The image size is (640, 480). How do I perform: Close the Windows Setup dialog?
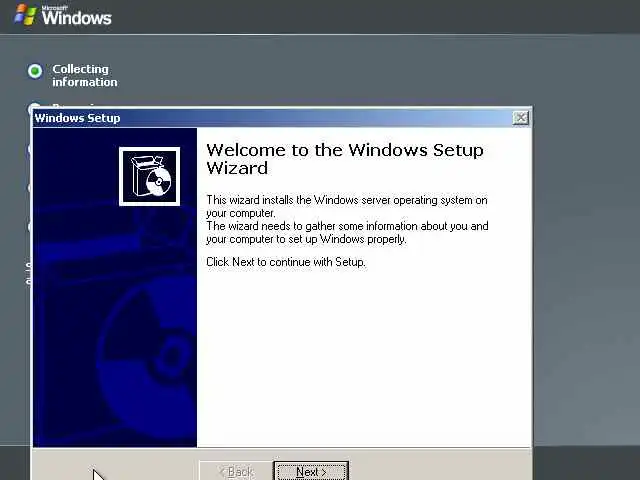click(x=520, y=118)
